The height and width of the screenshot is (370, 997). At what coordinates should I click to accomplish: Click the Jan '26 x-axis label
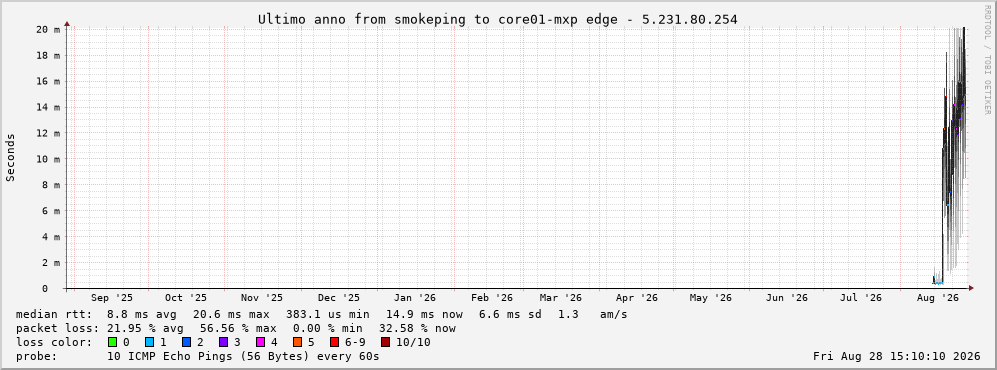(x=415, y=298)
